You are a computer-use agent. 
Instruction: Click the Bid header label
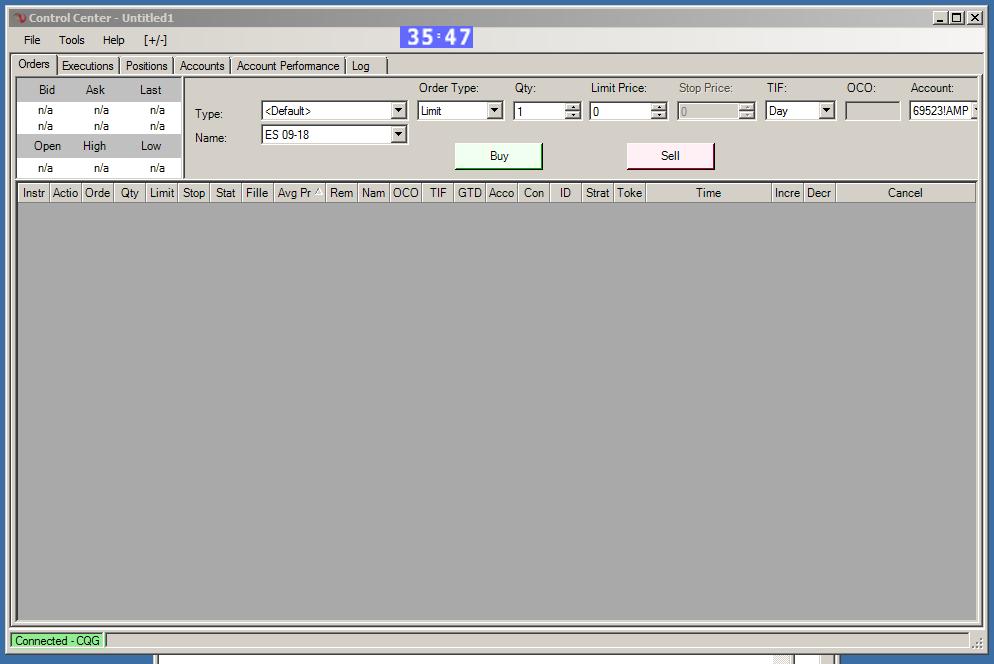tap(46, 90)
